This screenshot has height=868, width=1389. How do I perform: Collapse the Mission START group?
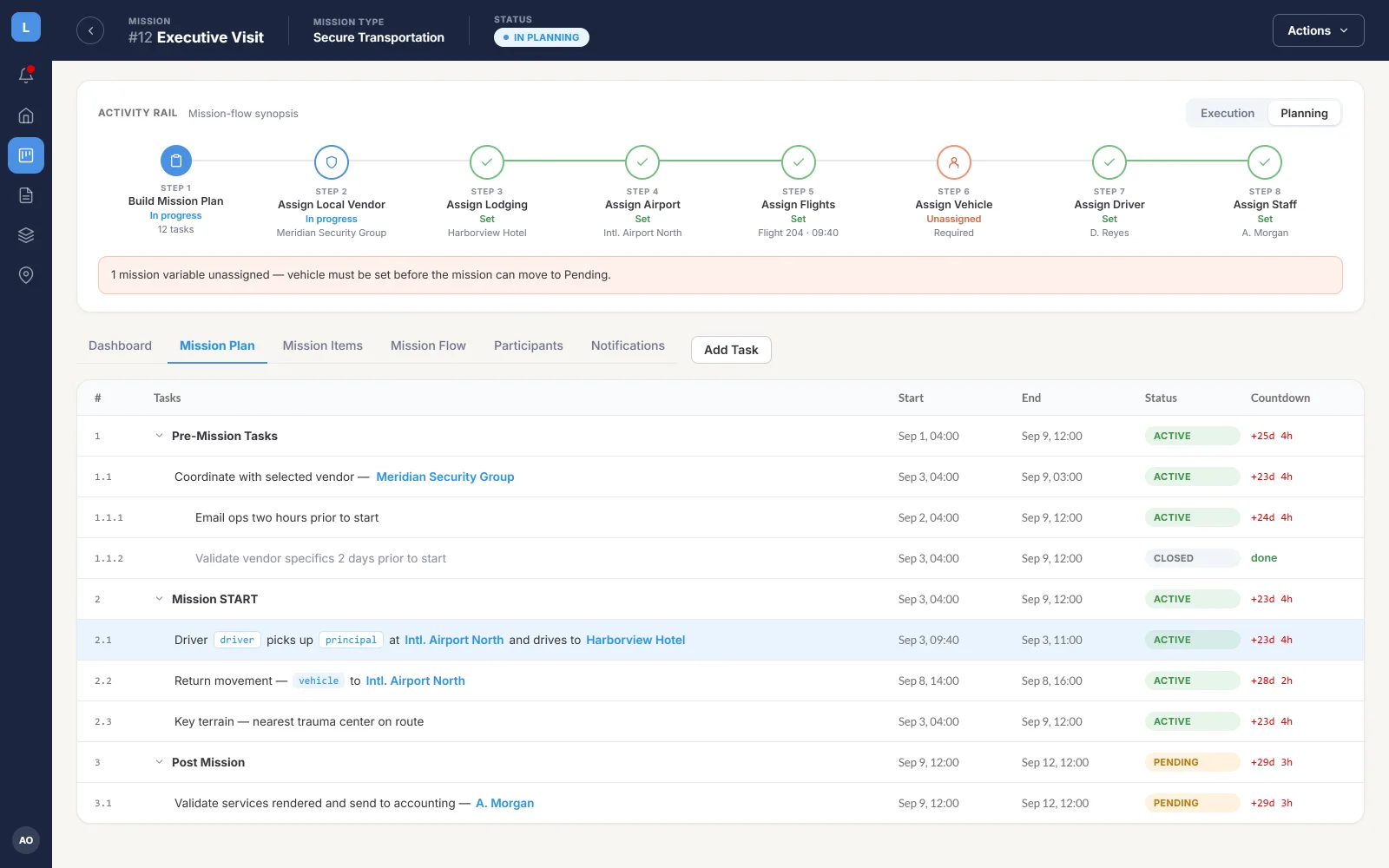click(159, 599)
